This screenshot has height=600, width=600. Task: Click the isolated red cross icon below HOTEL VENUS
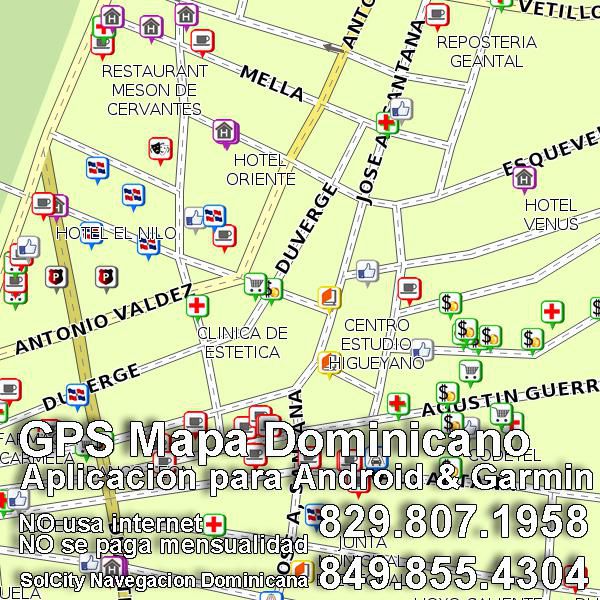(552, 313)
